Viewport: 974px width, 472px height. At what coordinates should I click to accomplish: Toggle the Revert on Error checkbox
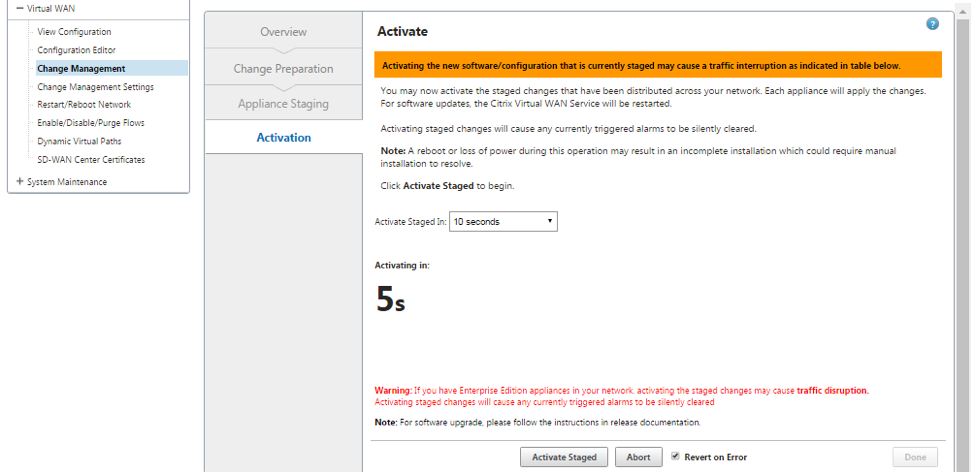tap(675, 456)
